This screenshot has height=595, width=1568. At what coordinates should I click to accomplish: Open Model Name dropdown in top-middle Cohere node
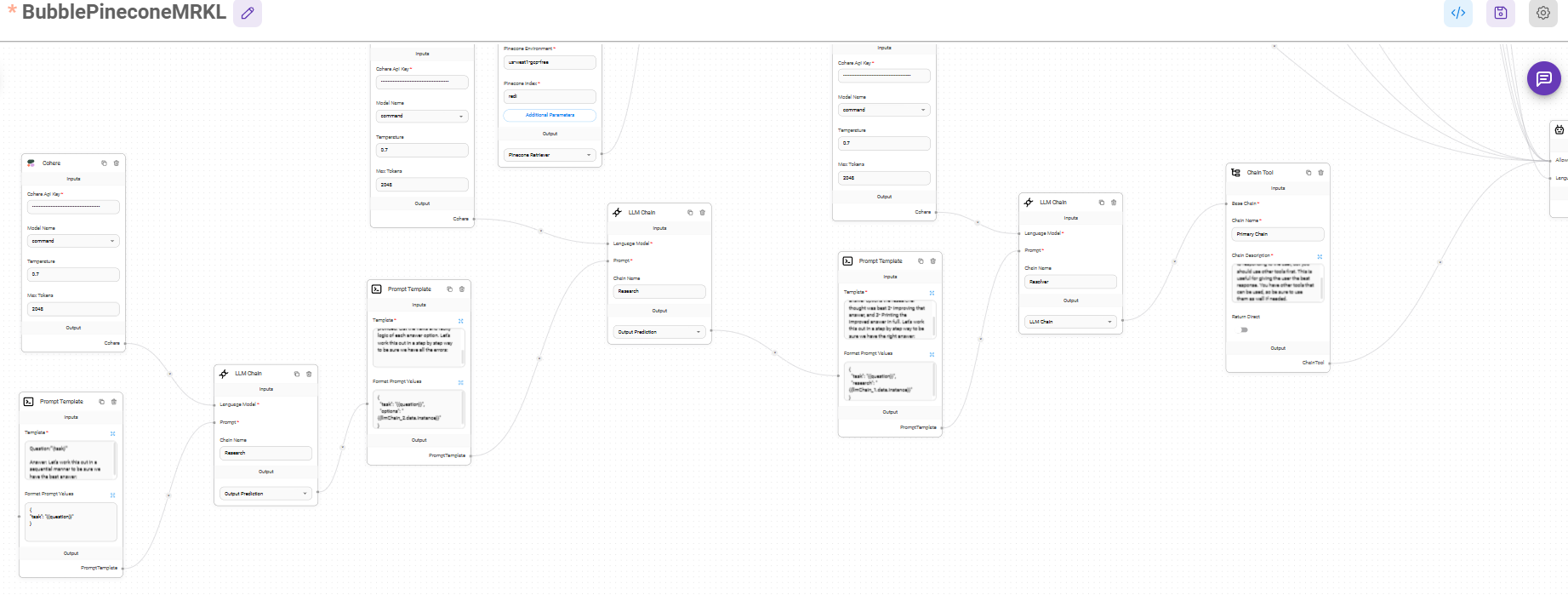[x=422, y=116]
